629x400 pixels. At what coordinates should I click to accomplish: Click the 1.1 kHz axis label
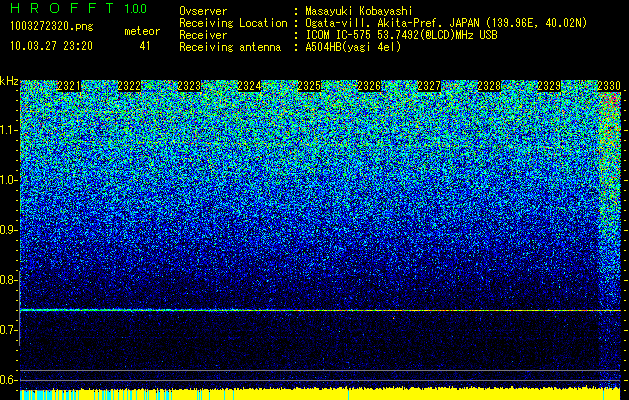point(8,131)
